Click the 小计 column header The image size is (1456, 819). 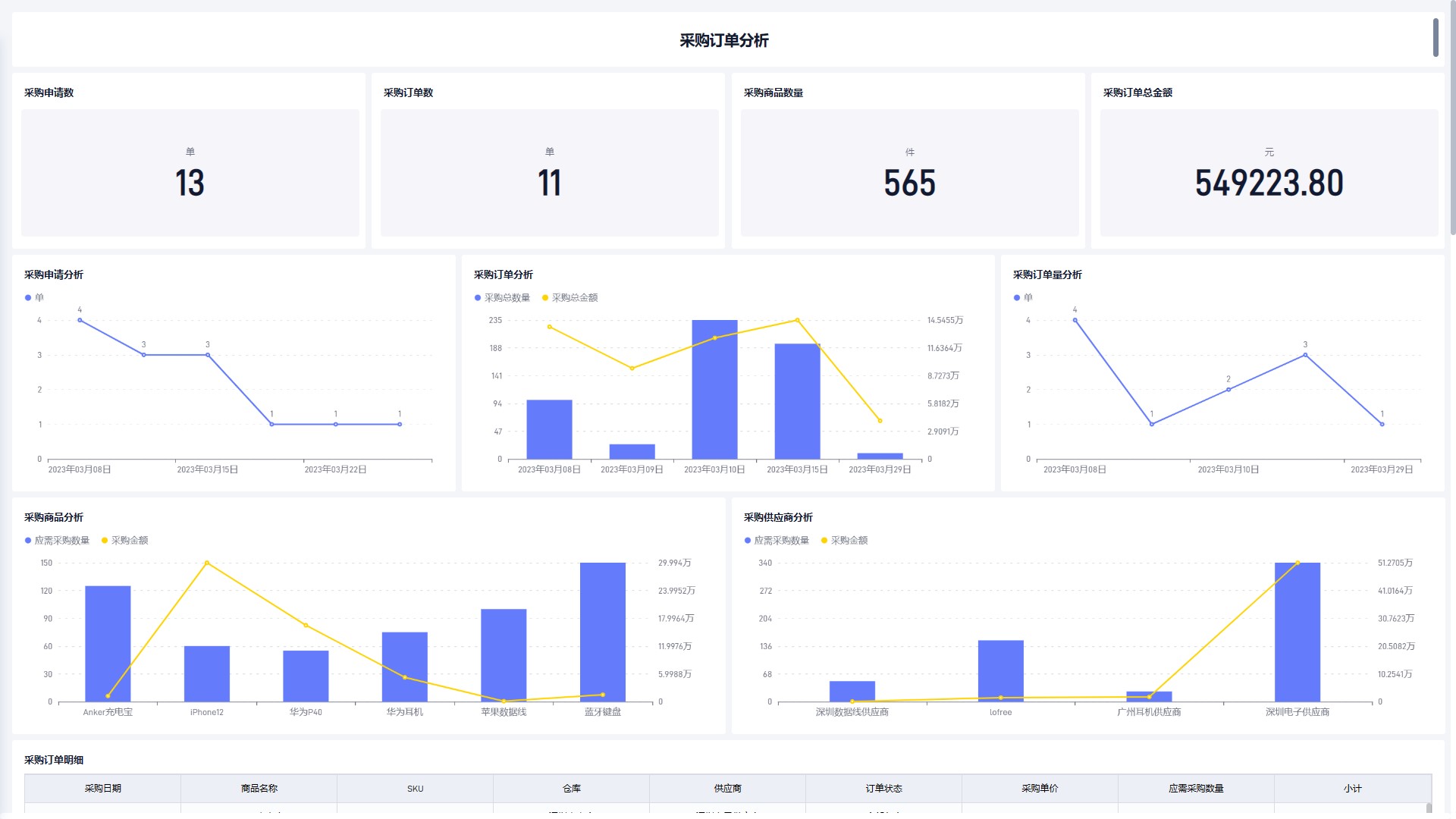(x=1352, y=789)
